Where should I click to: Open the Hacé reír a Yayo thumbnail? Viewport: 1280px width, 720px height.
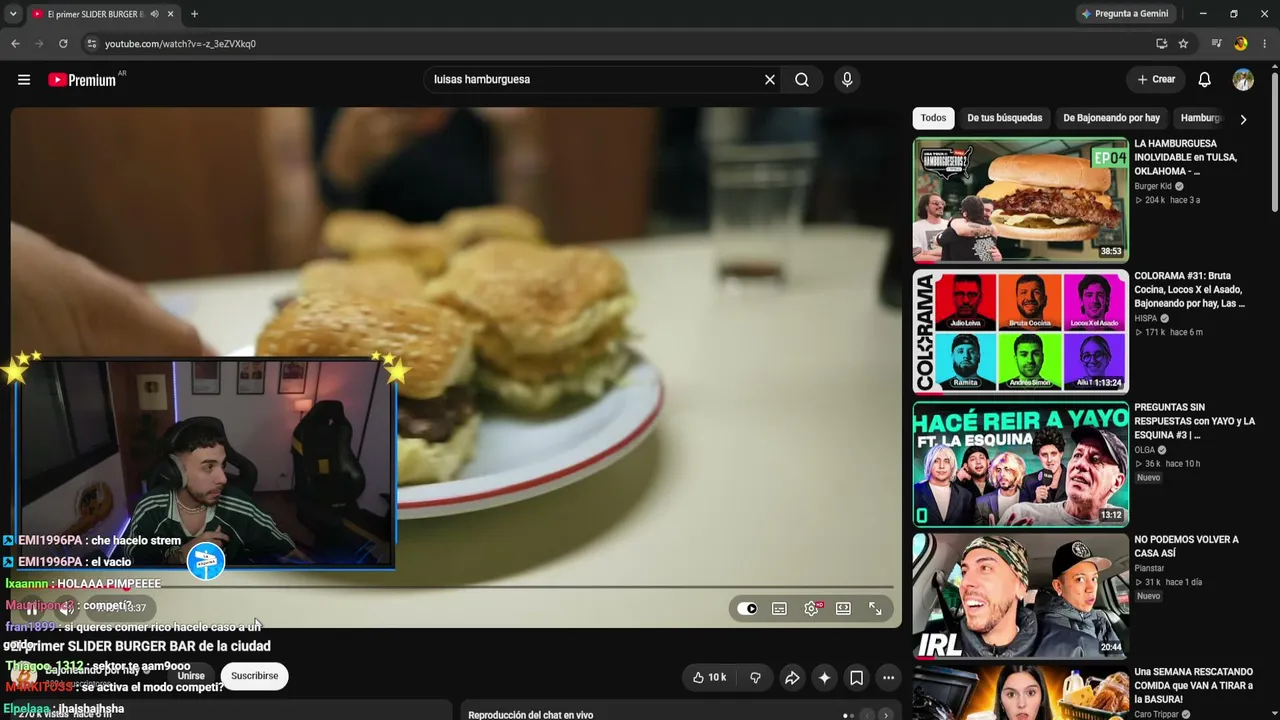[x=1020, y=464]
